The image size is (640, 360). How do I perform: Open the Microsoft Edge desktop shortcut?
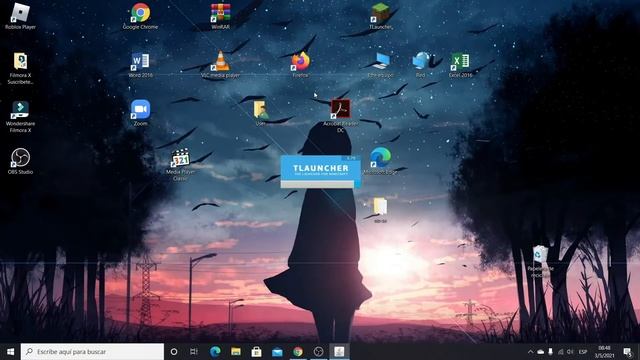point(380,162)
